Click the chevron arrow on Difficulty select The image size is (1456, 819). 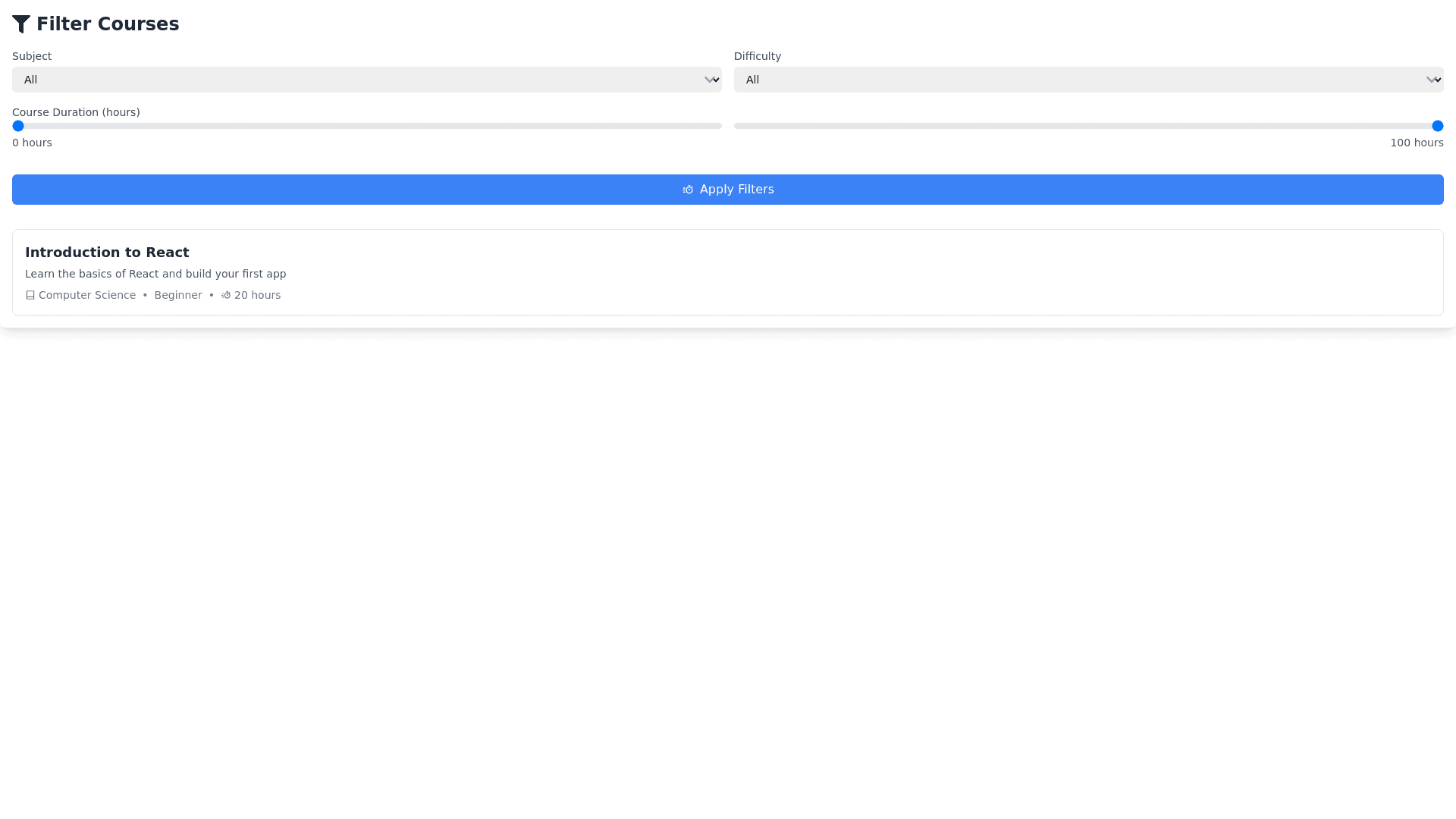[1432, 80]
